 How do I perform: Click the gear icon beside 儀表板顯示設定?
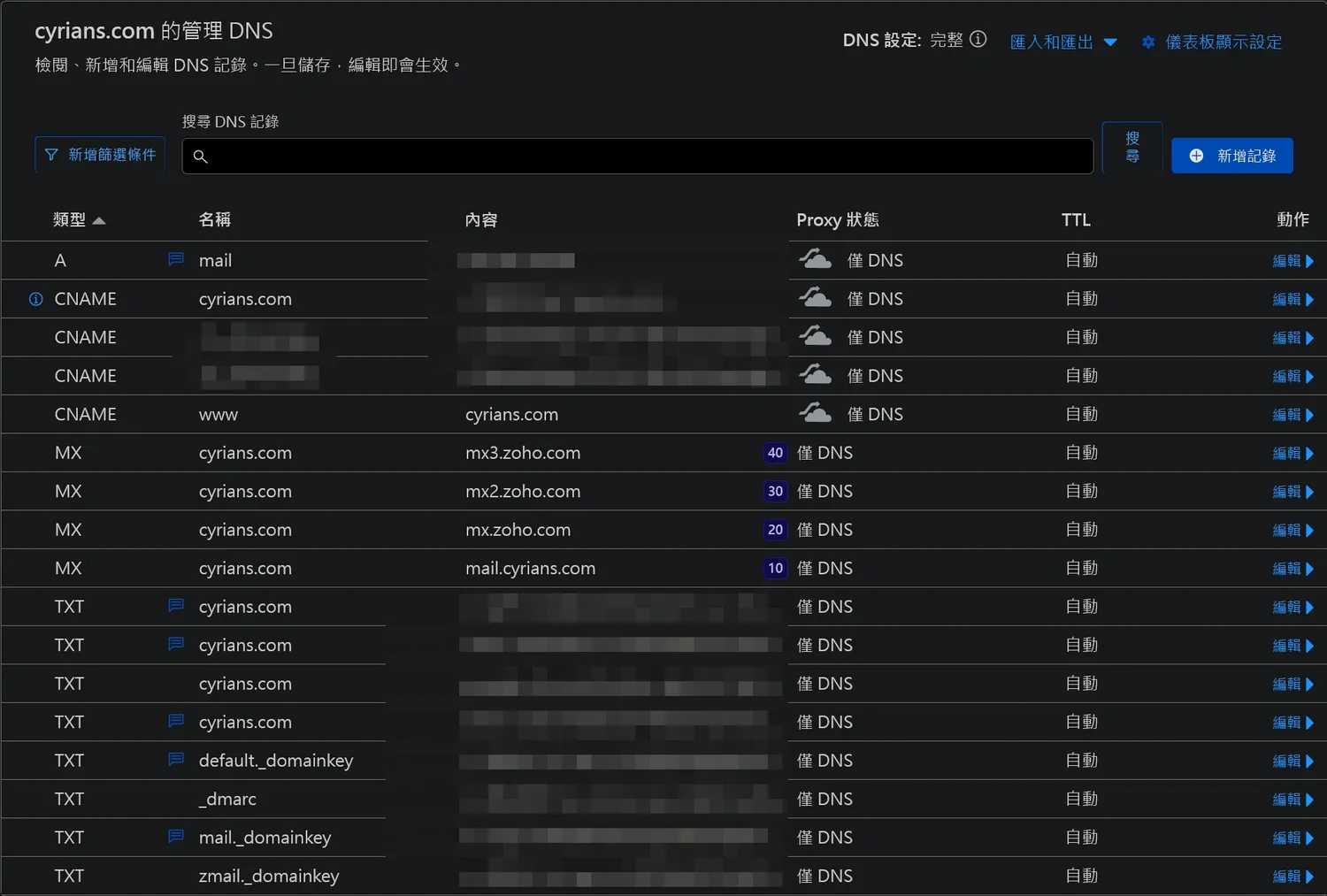point(1148,42)
